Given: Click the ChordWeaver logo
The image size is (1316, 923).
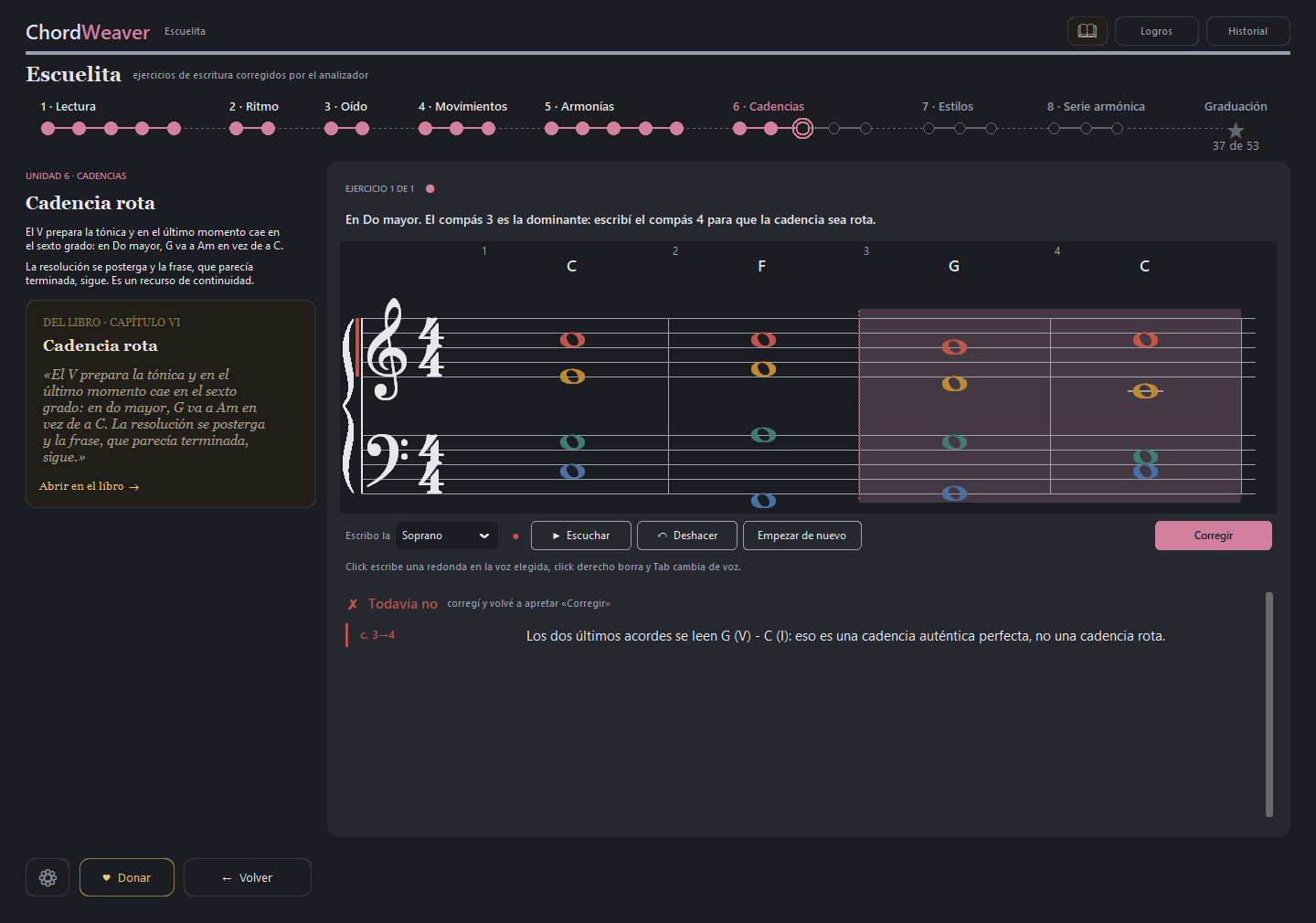Looking at the screenshot, I should tap(88, 32).
